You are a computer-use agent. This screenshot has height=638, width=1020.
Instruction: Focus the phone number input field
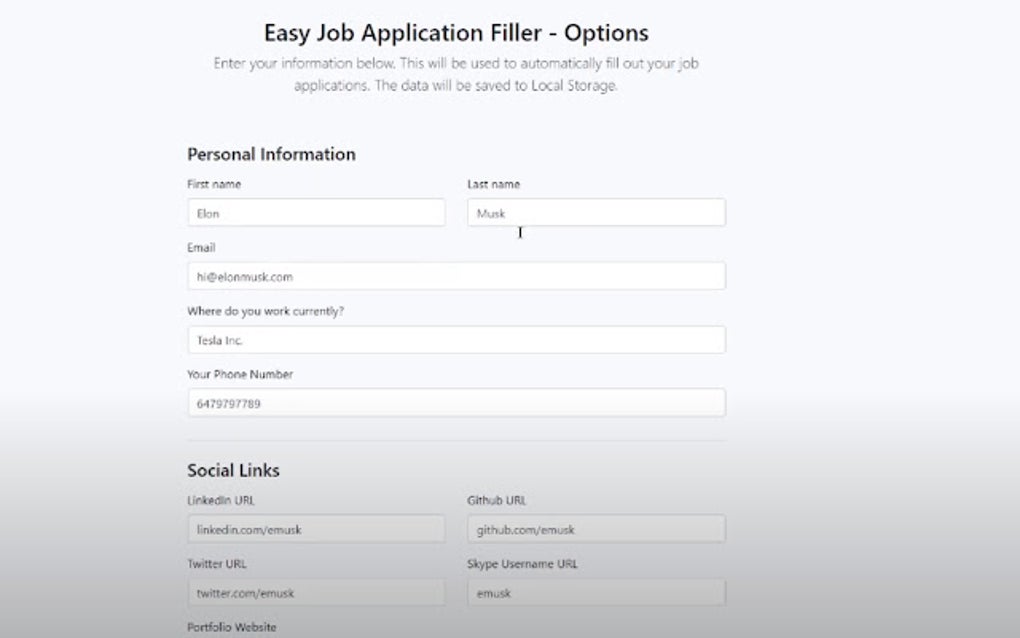(456, 404)
